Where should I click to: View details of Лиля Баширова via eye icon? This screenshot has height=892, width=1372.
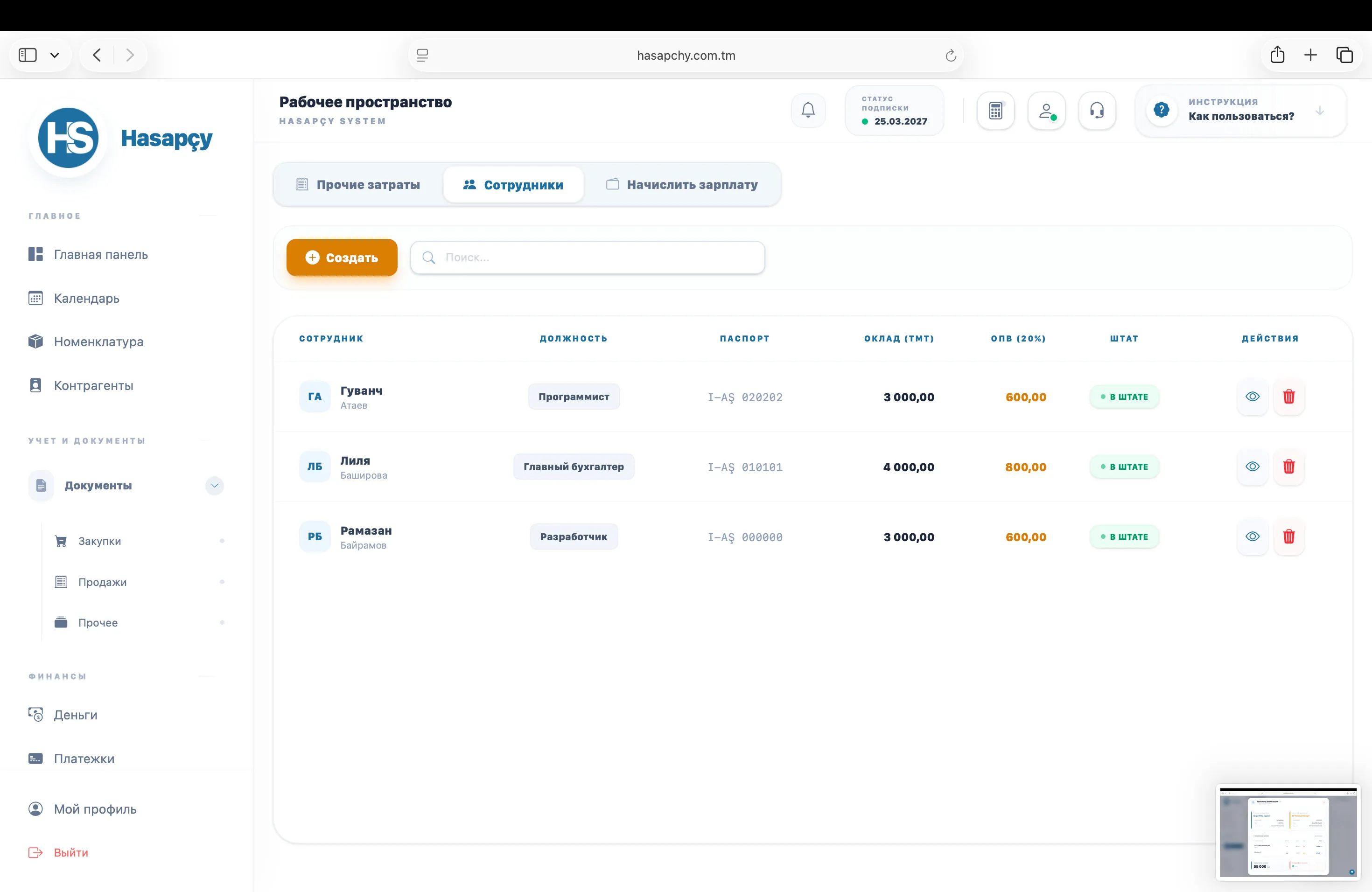coord(1252,466)
